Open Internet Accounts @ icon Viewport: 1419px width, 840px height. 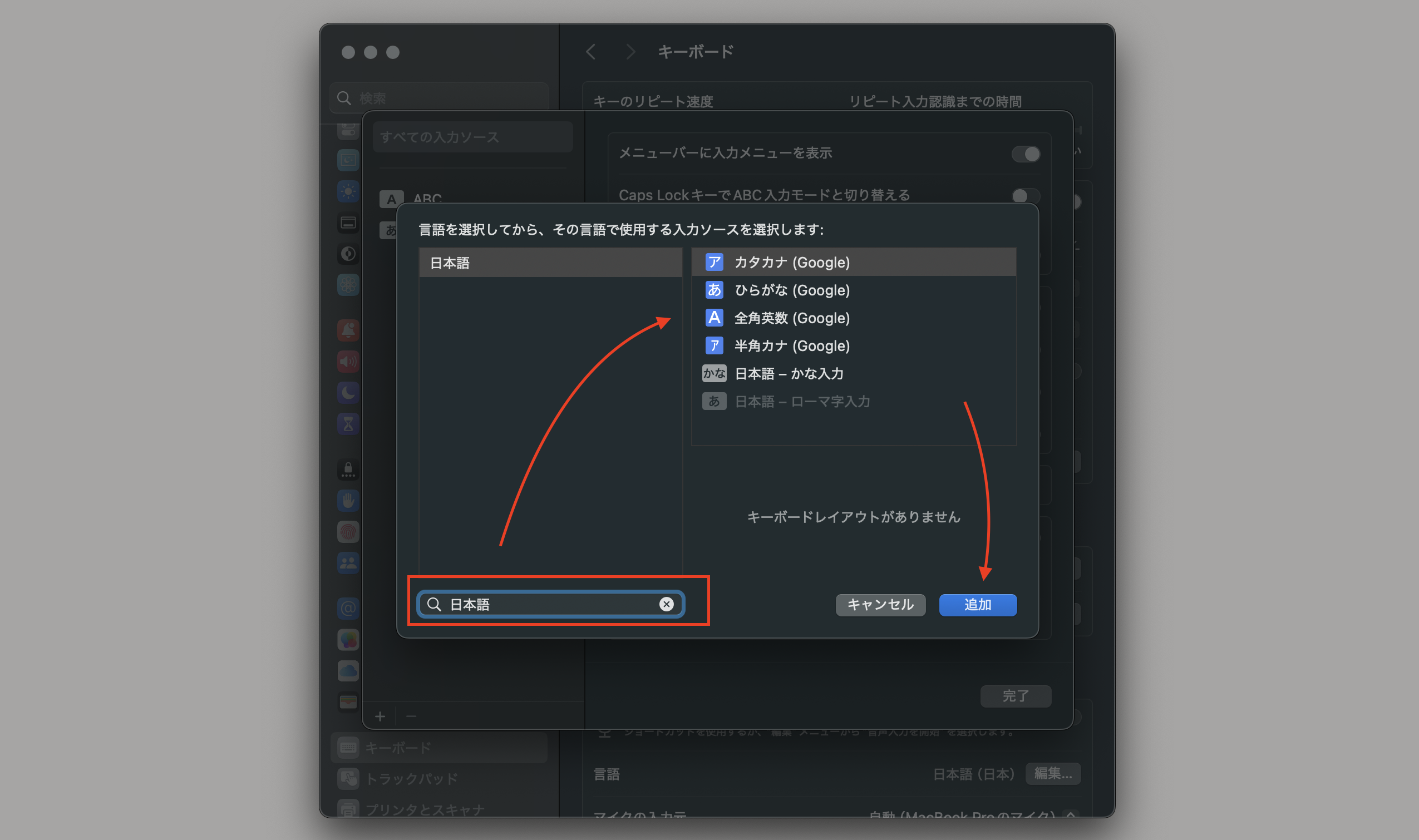[348, 609]
